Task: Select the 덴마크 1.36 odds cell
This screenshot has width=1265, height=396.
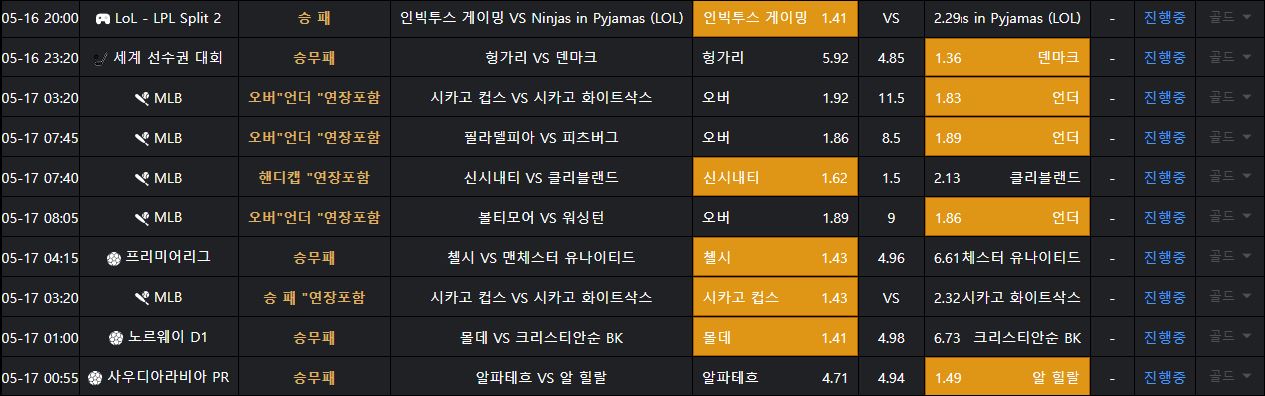Action: click(1007, 58)
